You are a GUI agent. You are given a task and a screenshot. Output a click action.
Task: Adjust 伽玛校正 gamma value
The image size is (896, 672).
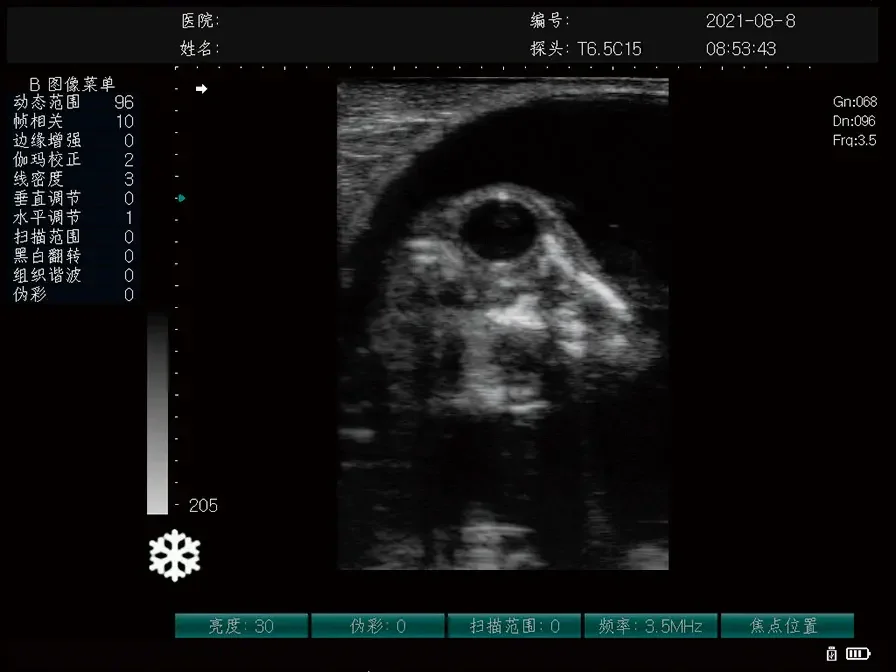(x=74, y=160)
